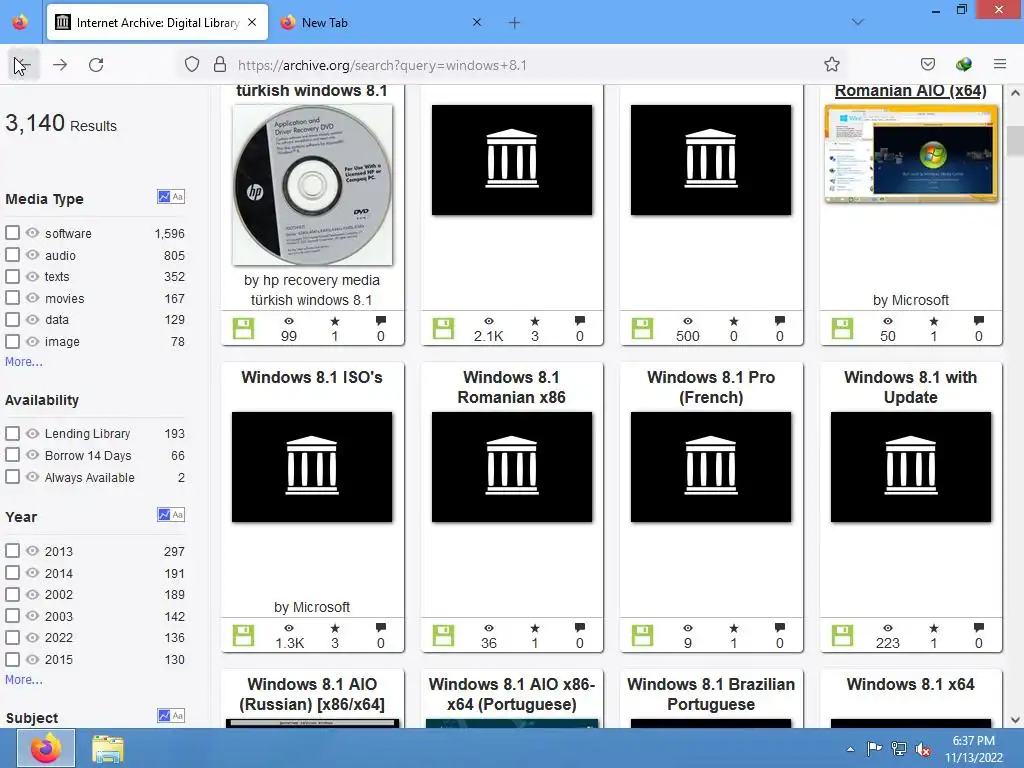Open the list all tabs dropdown arrow
This screenshot has height=768, width=1024.
pyautogui.click(x=857, y=22)
